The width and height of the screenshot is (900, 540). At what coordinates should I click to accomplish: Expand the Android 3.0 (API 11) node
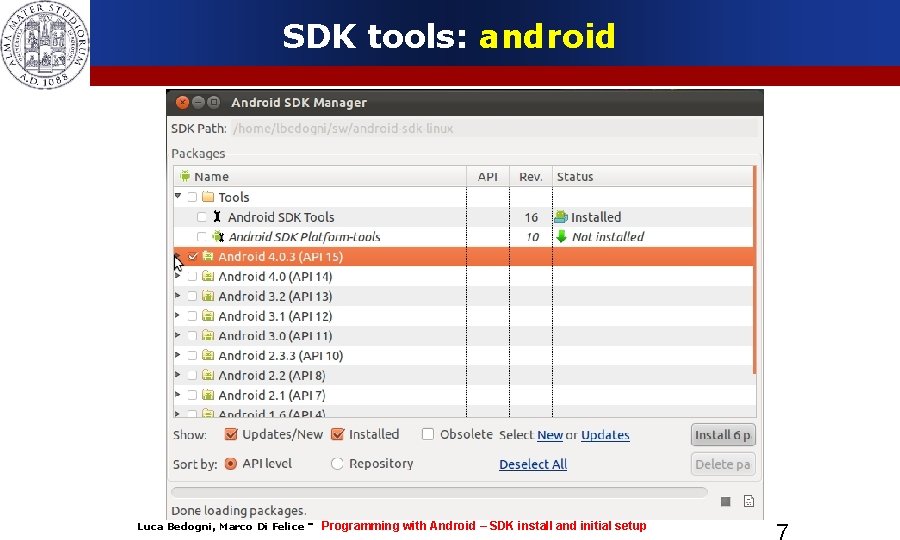[178, 335]
